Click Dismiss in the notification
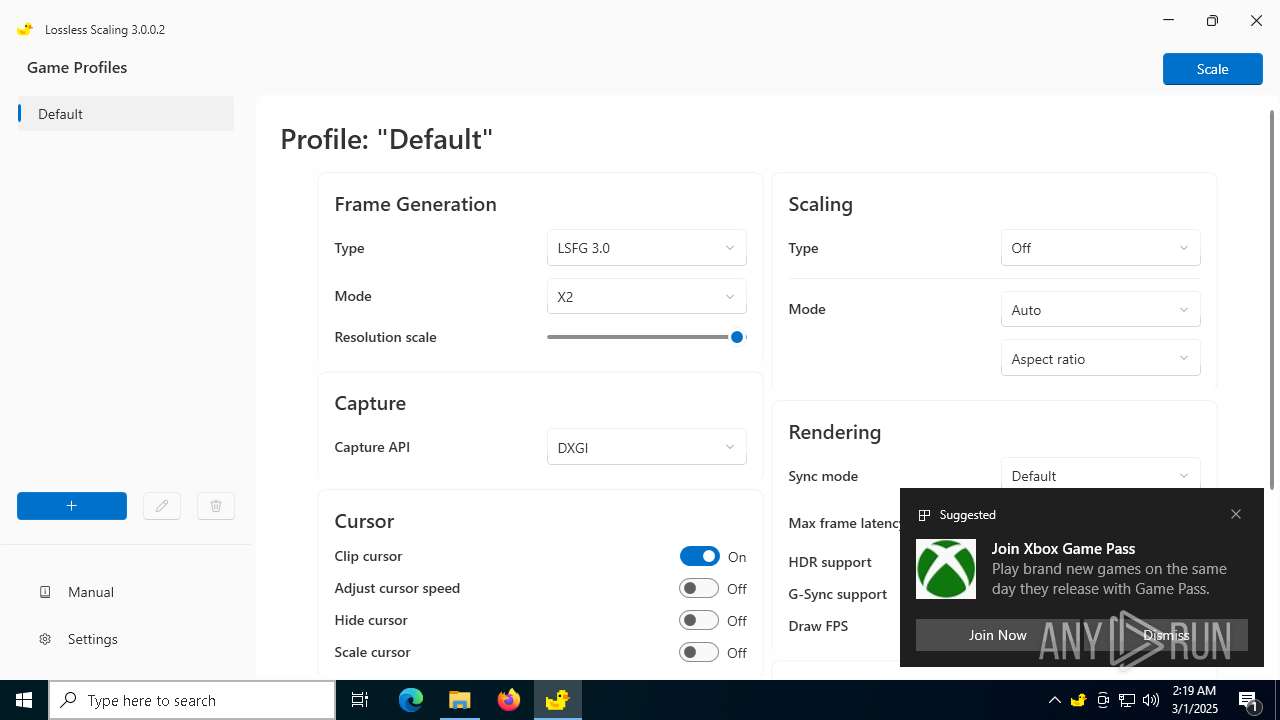1280x720 pixels. tap(1166, 635)
